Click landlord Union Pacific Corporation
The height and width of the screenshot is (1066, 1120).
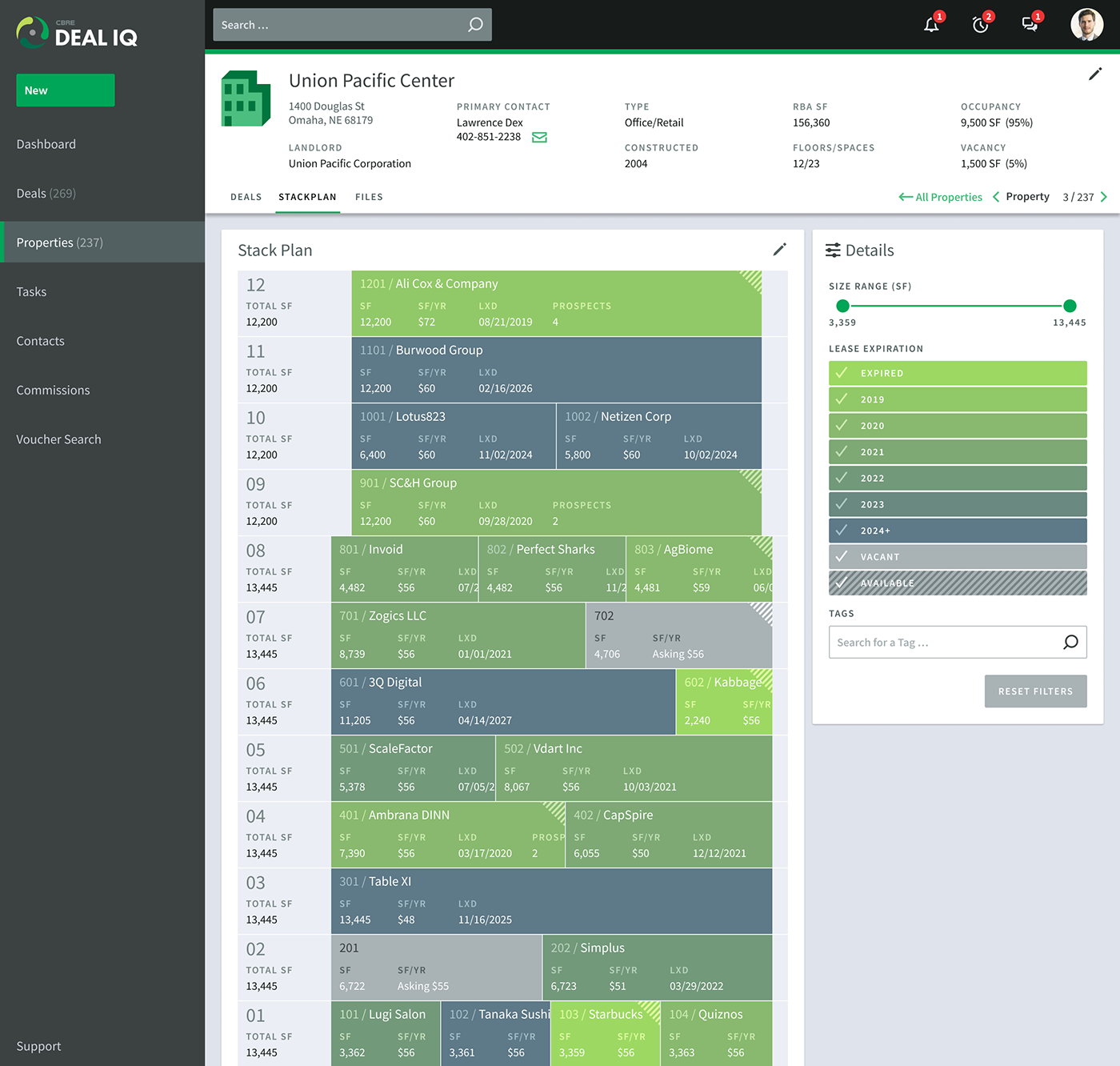tap(350, 163)
